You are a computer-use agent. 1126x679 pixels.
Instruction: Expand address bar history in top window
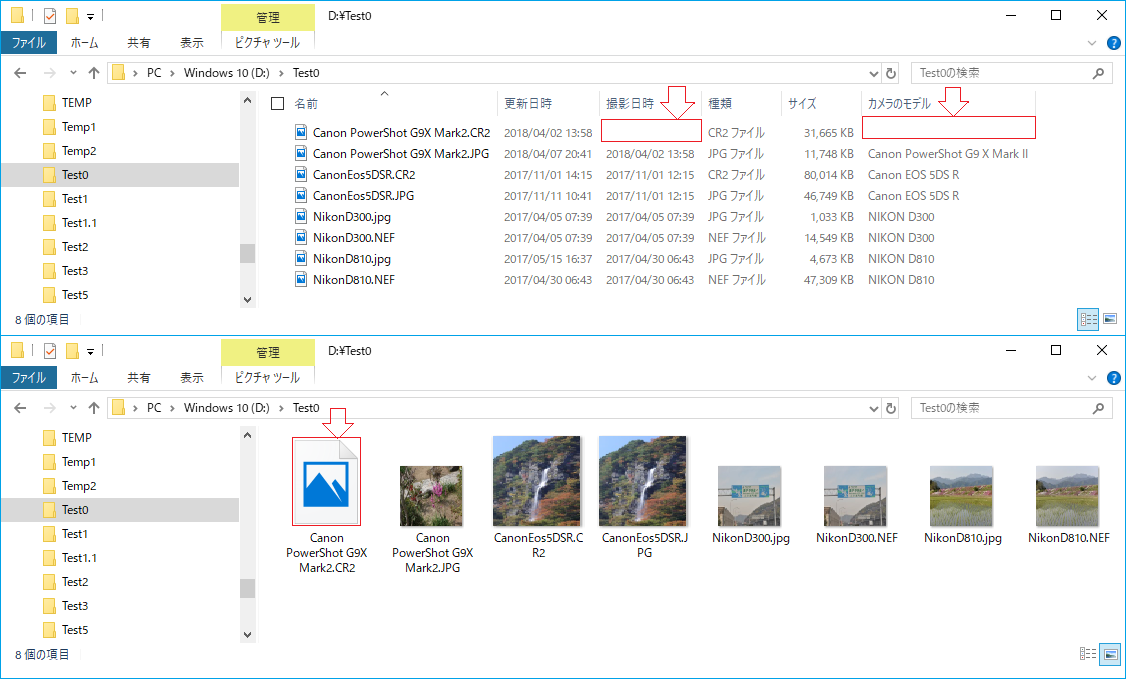pyautogui.click(x=873, y=73)
